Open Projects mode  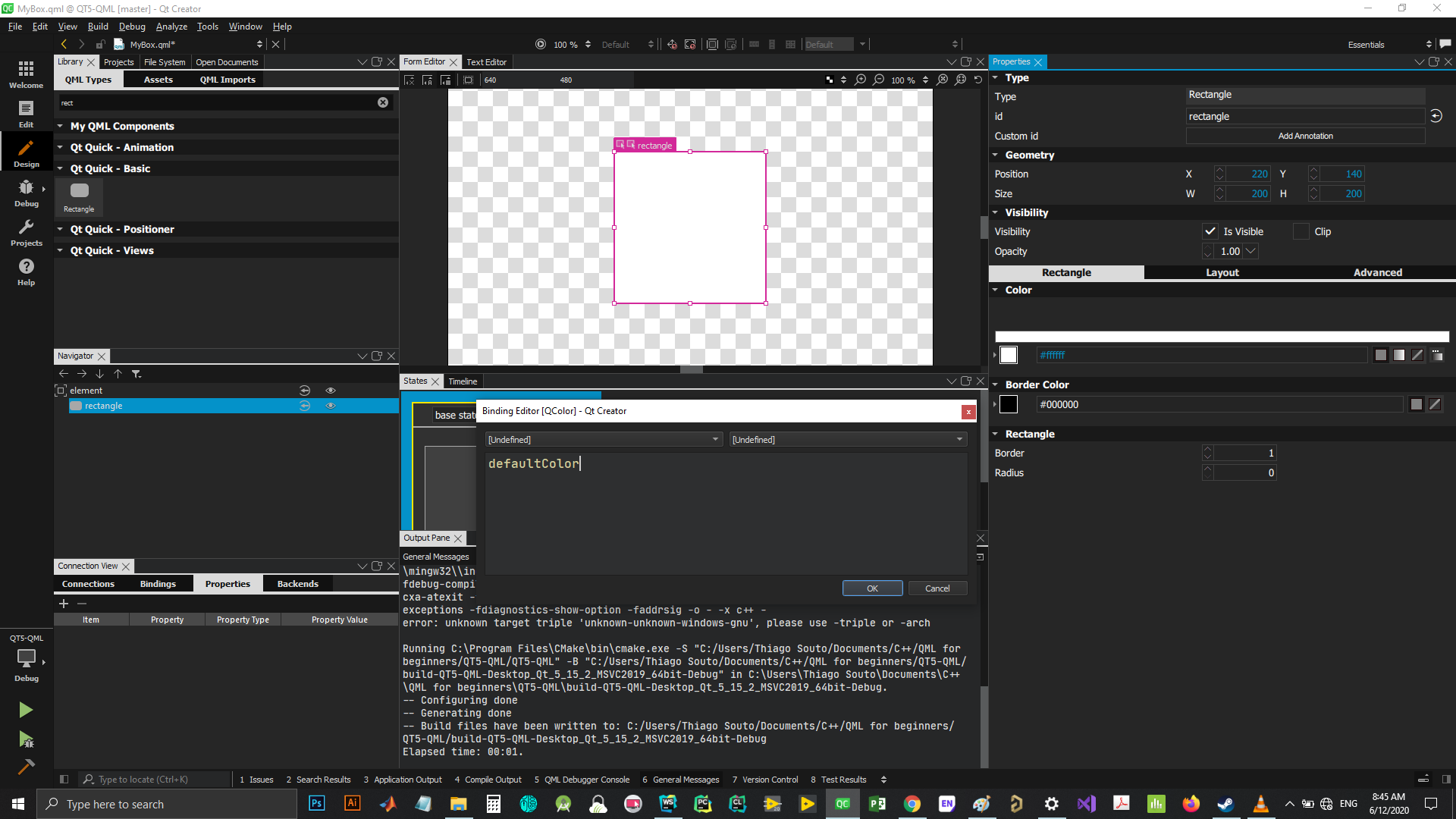tap(26, 232)
